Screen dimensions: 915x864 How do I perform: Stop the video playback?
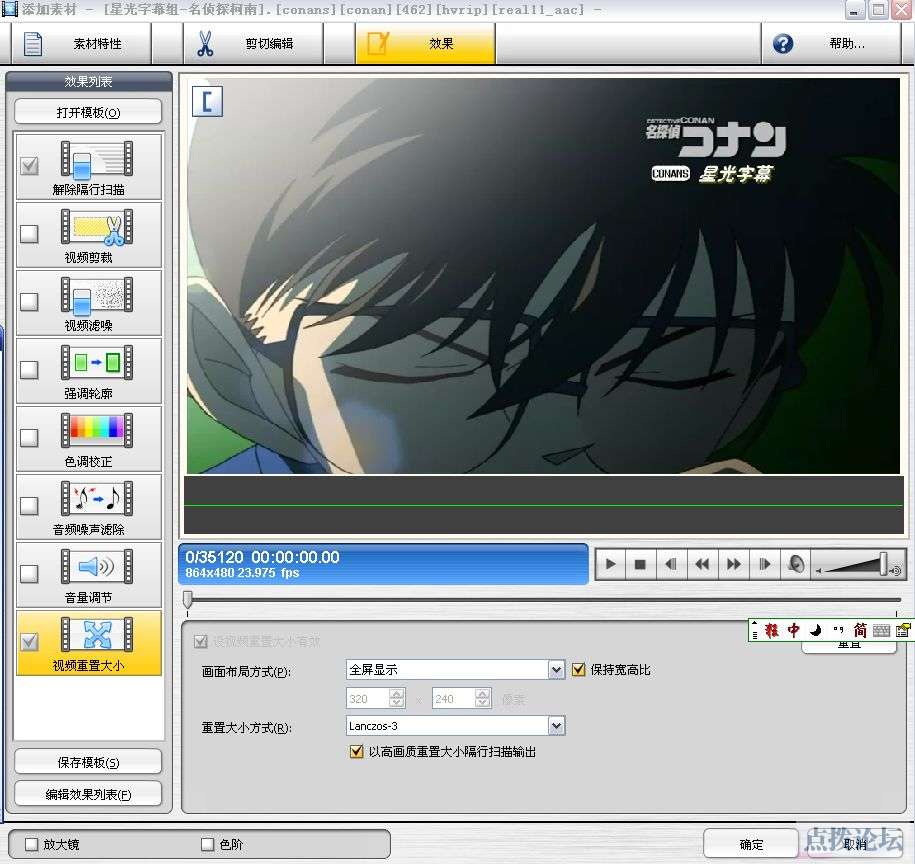point(640,564)
